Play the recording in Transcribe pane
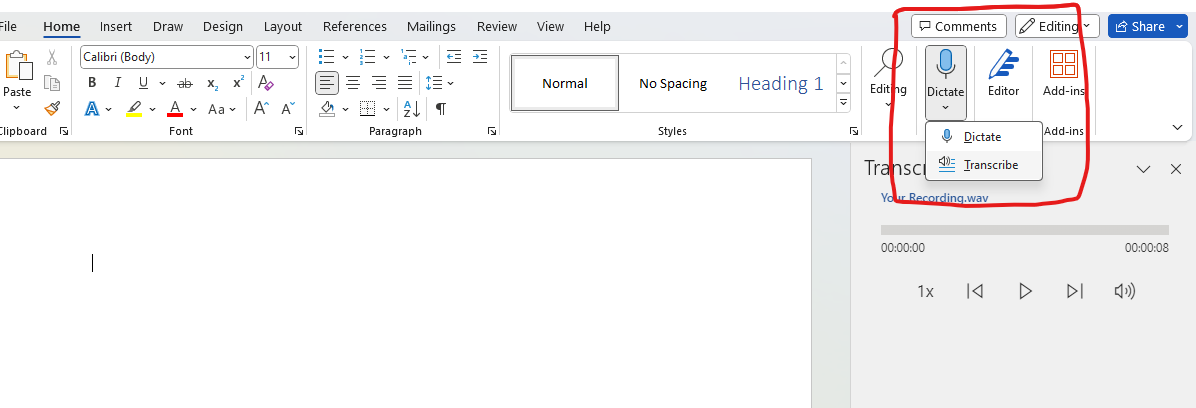This screenshot has width=1196, height=408. [1025, 291]
